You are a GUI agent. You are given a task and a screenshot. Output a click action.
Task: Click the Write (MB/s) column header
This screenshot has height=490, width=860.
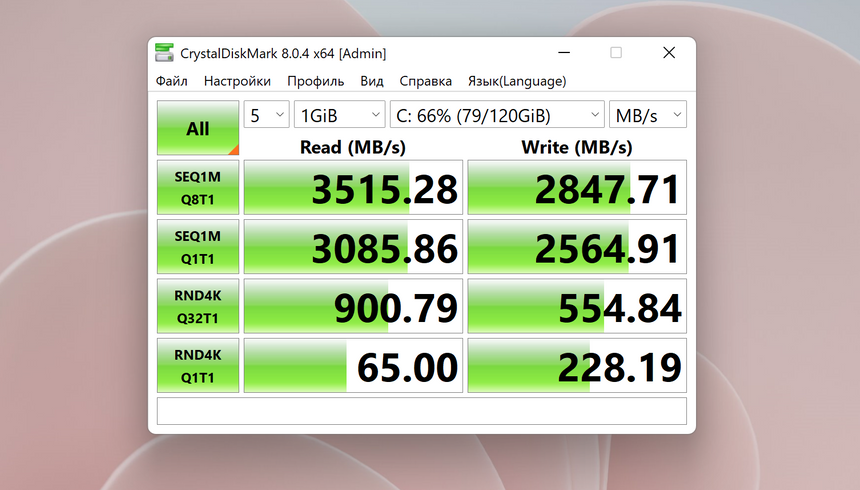(577, 147)
